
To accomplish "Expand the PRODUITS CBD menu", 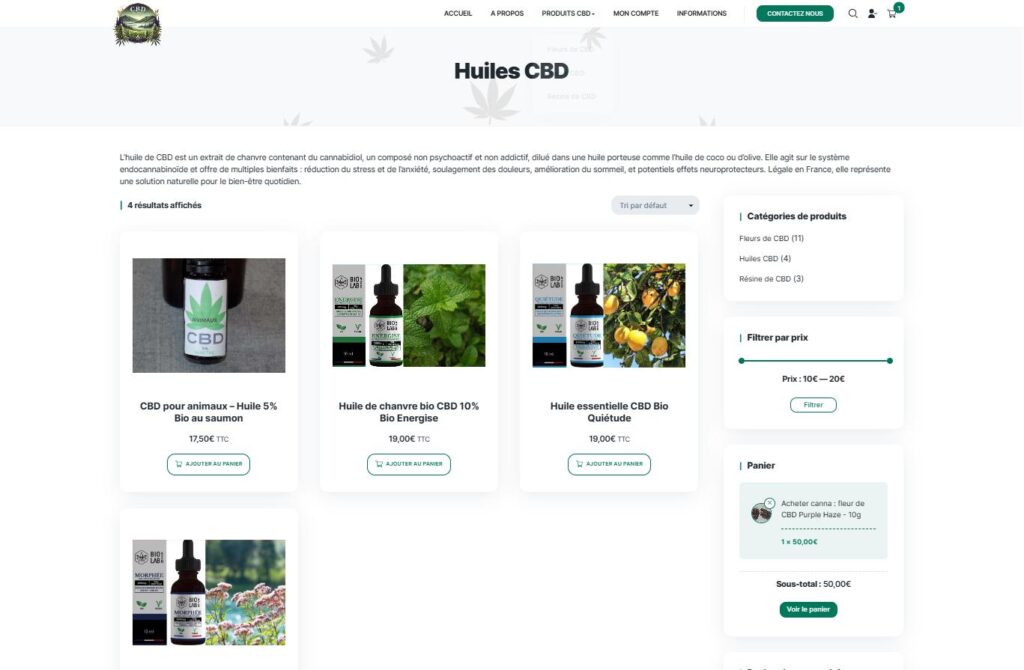I will pos(568,14).
